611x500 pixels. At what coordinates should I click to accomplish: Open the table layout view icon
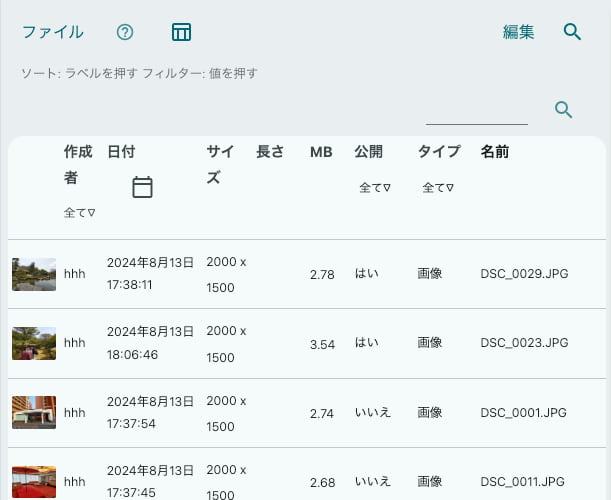181,32
